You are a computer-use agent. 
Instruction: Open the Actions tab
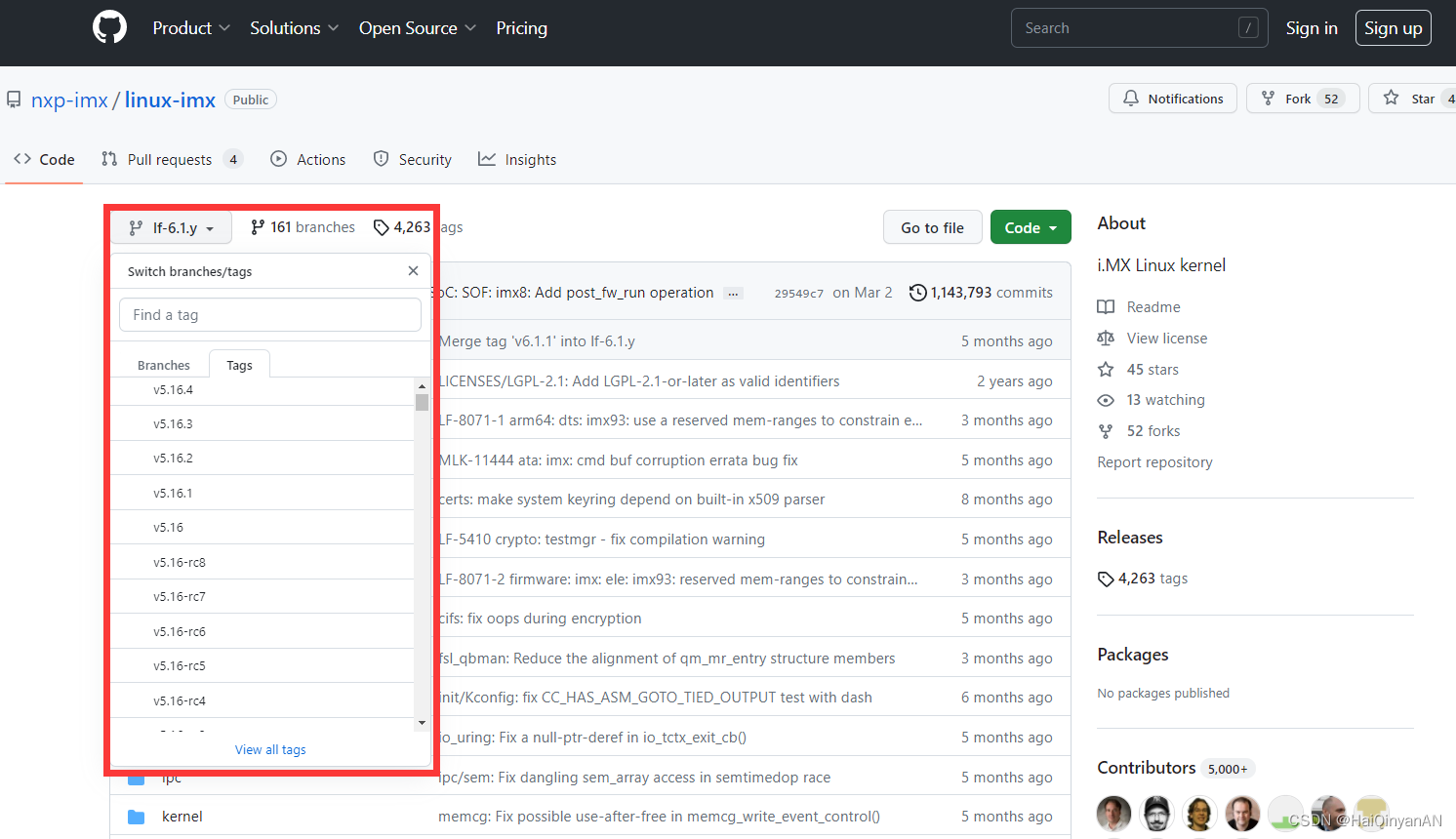pyautogui.click(x=307, y=159)
